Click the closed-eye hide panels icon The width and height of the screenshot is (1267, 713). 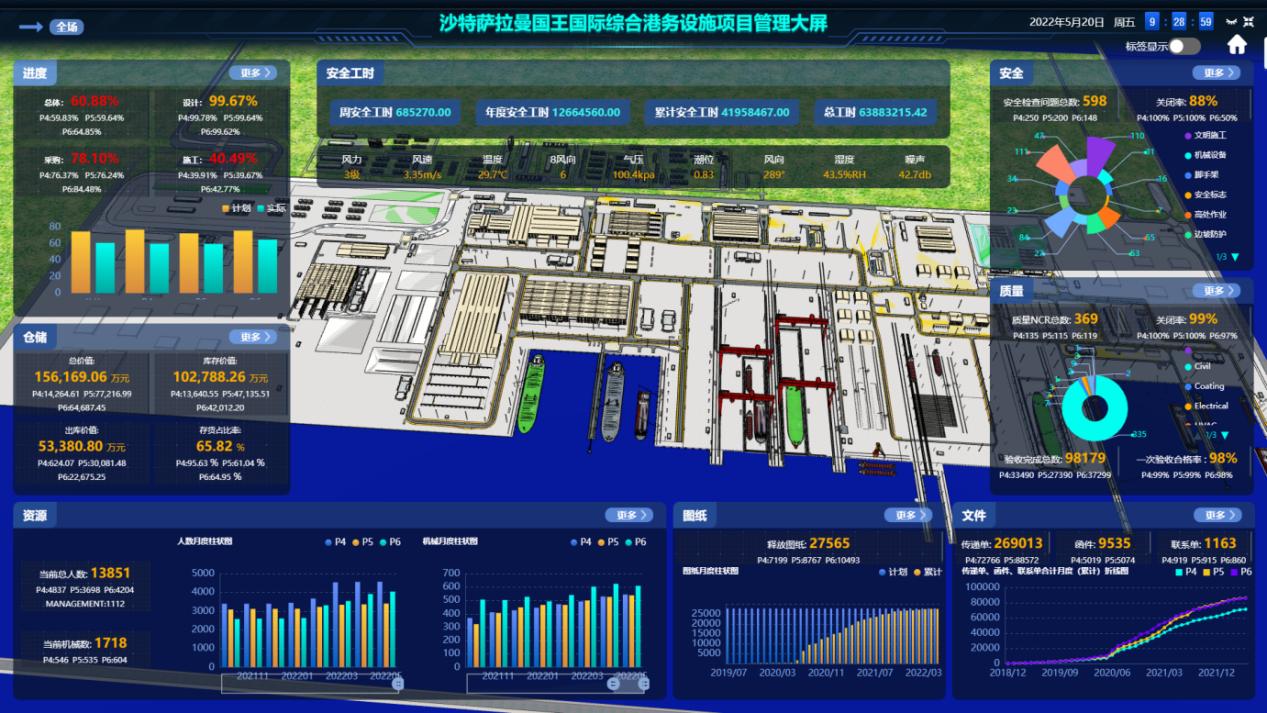(x=1230, y=21)
